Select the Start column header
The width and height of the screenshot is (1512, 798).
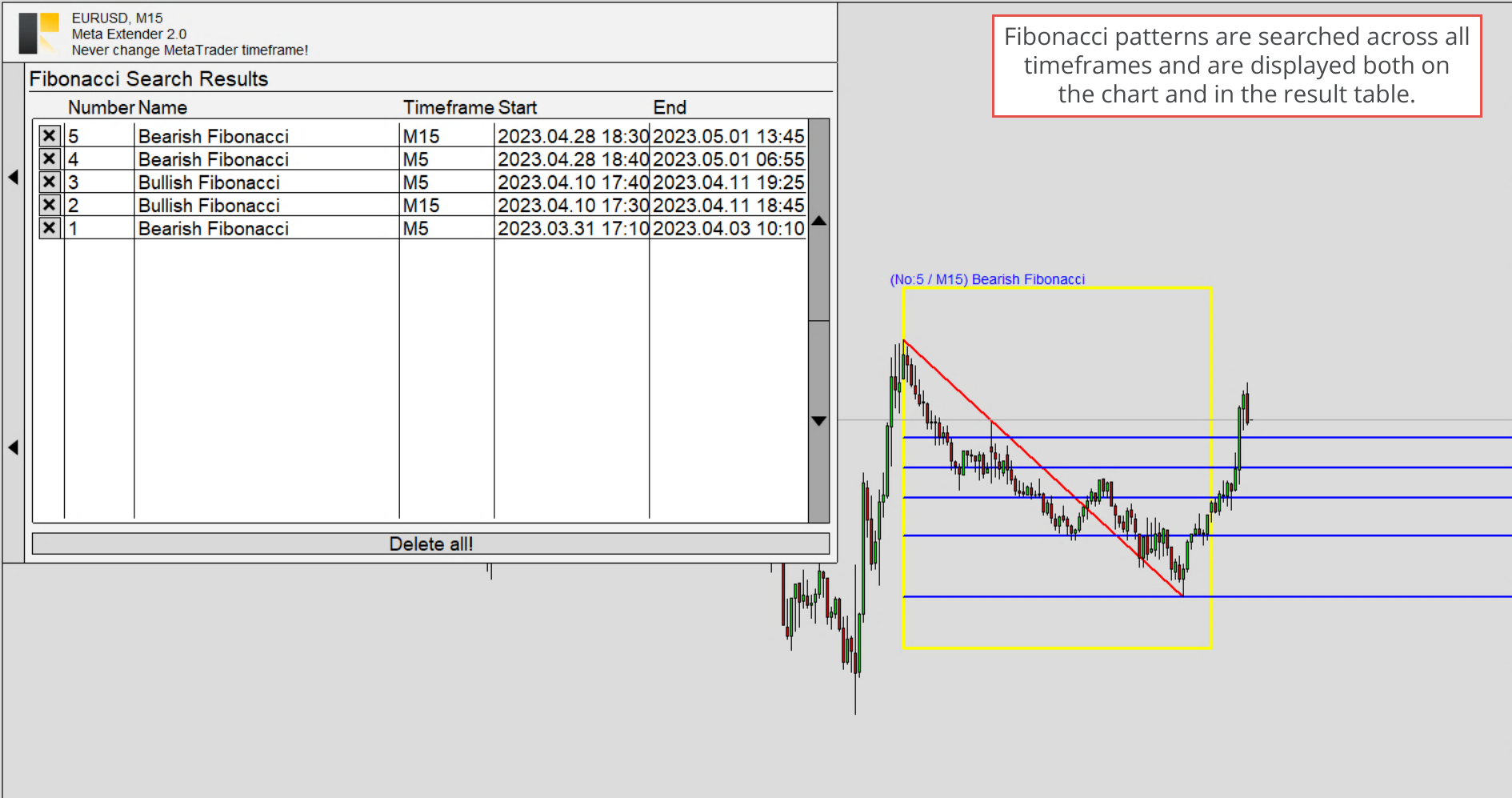[517, 107]
